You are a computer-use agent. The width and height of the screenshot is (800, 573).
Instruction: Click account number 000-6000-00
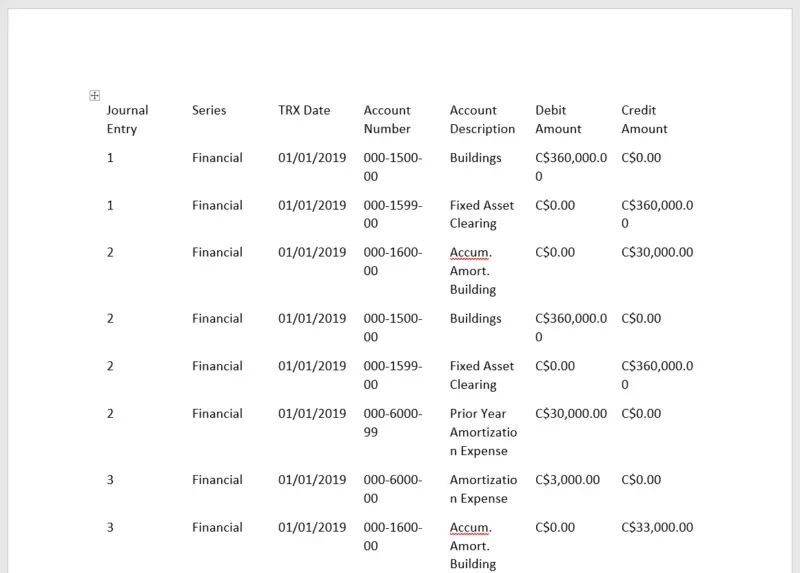coord(392,489)
